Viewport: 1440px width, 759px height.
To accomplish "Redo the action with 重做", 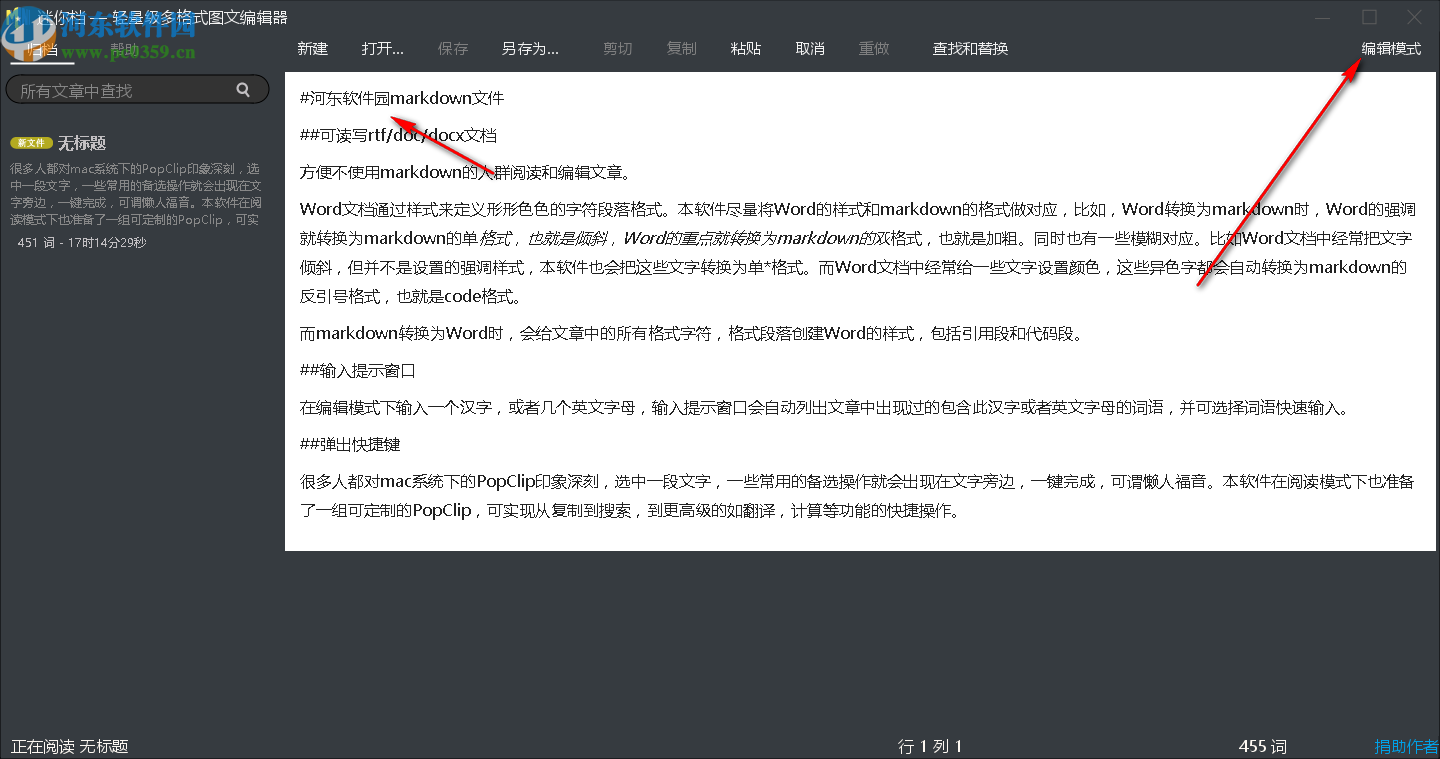I will (873, 48).
